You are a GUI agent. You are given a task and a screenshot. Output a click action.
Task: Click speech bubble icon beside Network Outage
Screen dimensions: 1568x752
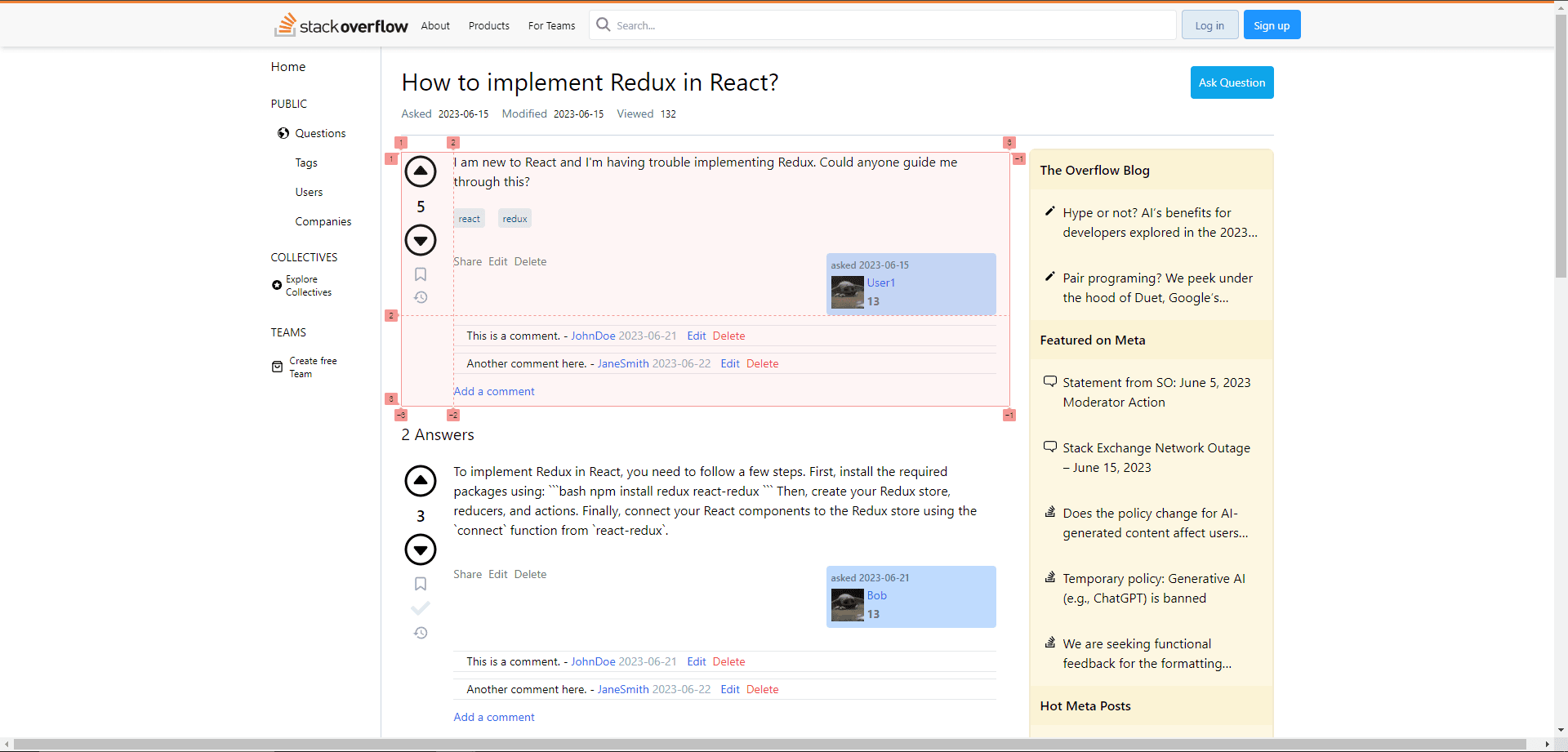[1050, 447]
